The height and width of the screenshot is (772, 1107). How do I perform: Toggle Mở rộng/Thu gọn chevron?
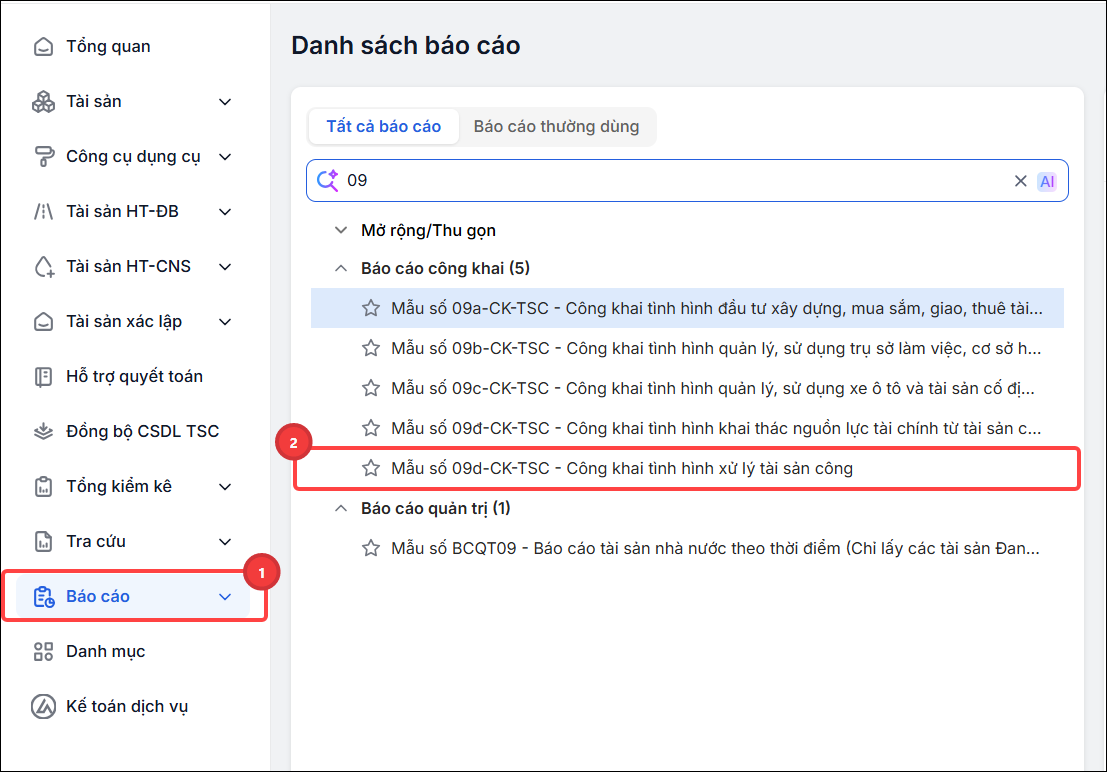click(341, 230)
